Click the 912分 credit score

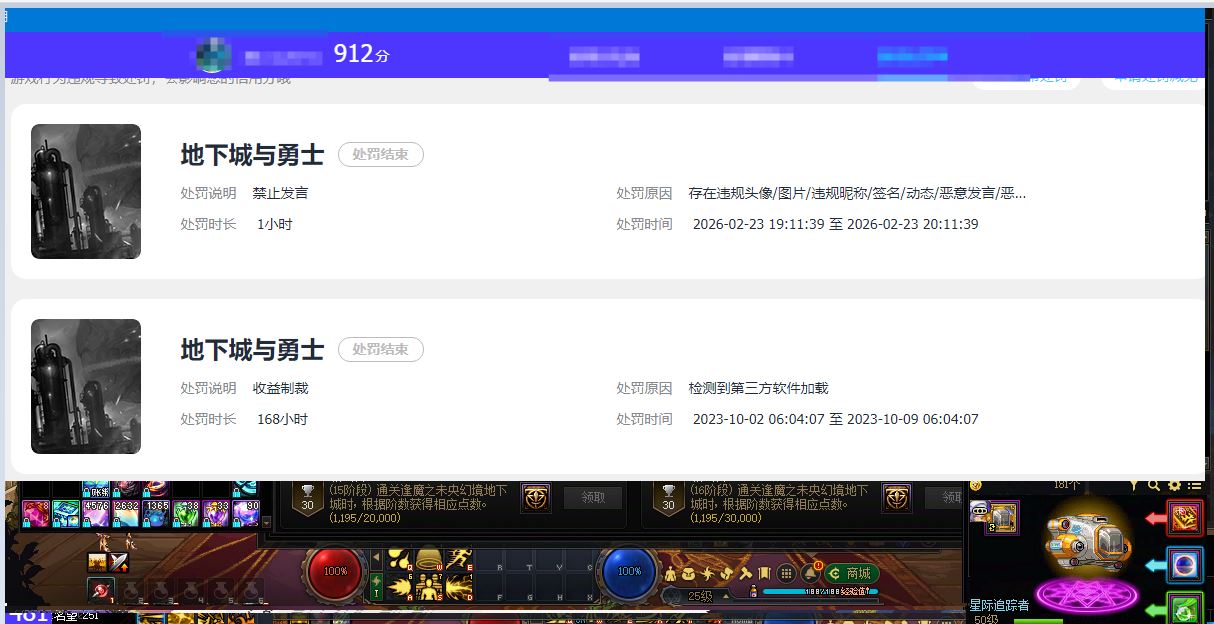pos(361,54)
